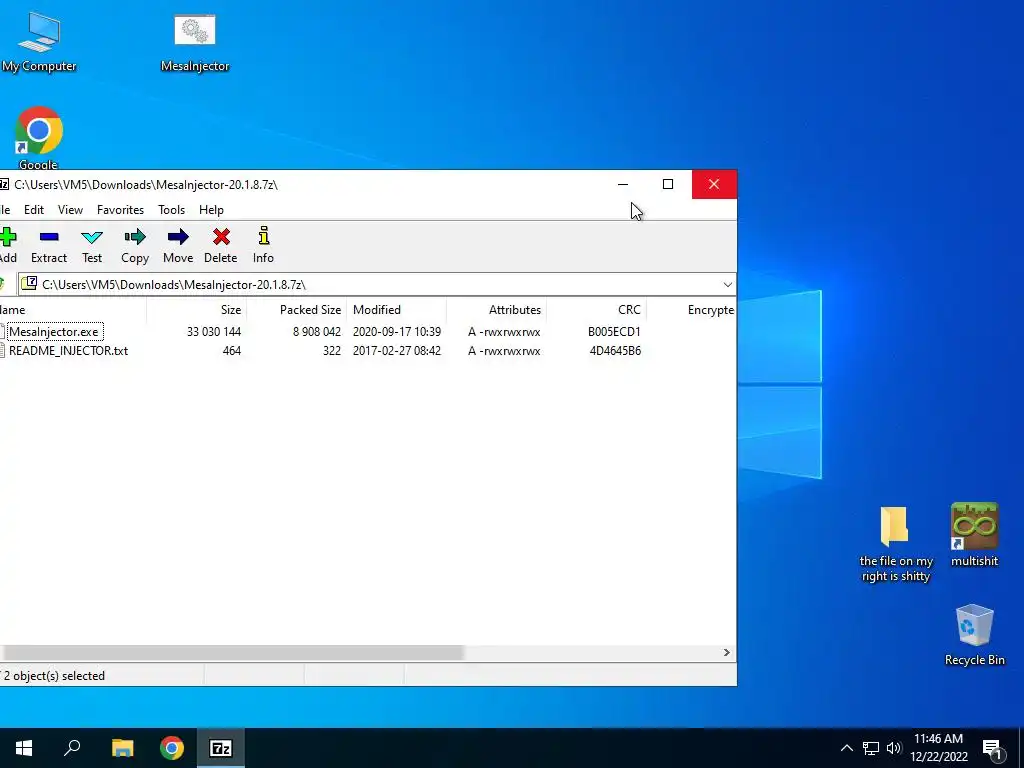Image resolution: width=1024 pixels, height=768 pixels.
Task: Click the '2 object(s) selected' status text
Action: [x=54, y=676]
